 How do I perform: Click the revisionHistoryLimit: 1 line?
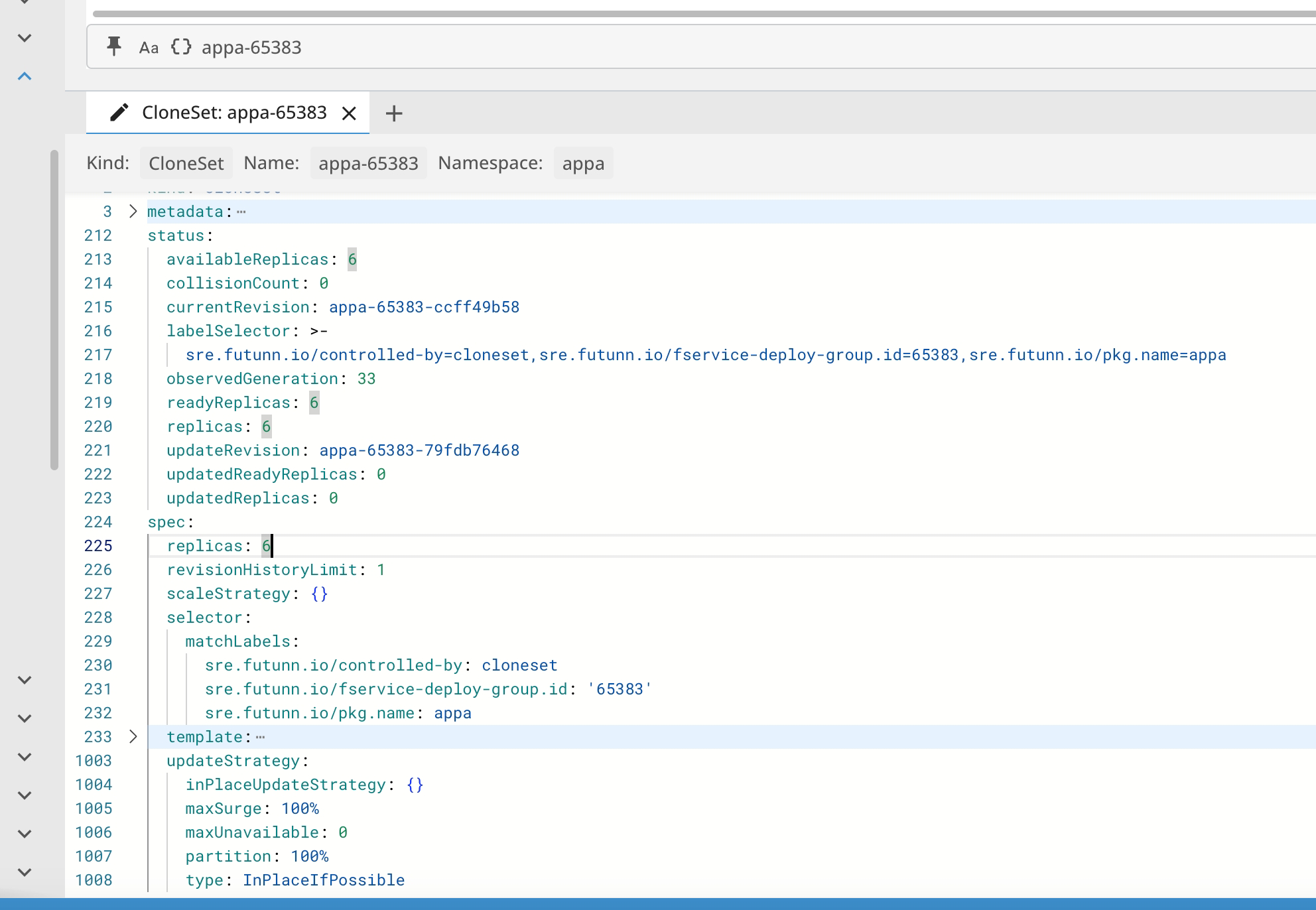coord(276,570)
